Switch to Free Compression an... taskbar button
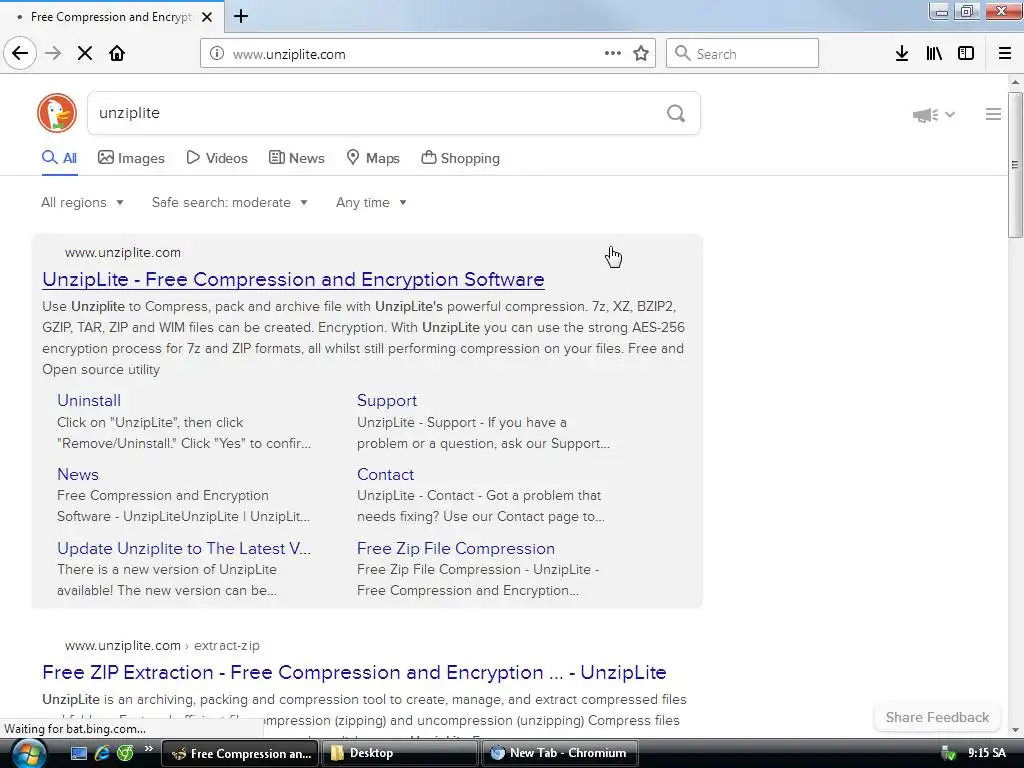1024x768 pixels. click(240, 753)
